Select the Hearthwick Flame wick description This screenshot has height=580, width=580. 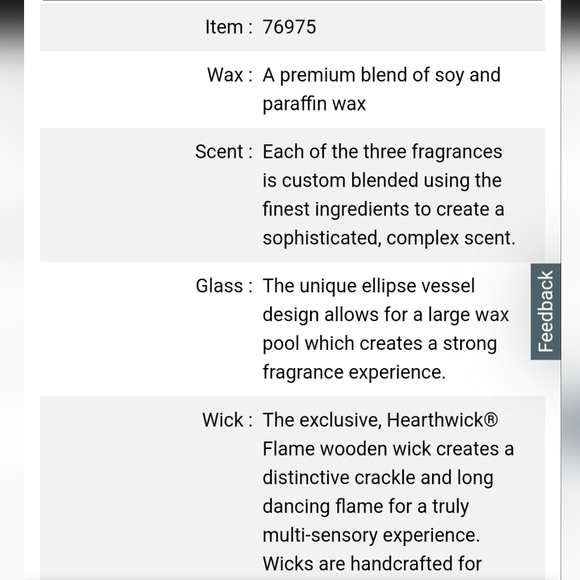(x=388, y=492)
